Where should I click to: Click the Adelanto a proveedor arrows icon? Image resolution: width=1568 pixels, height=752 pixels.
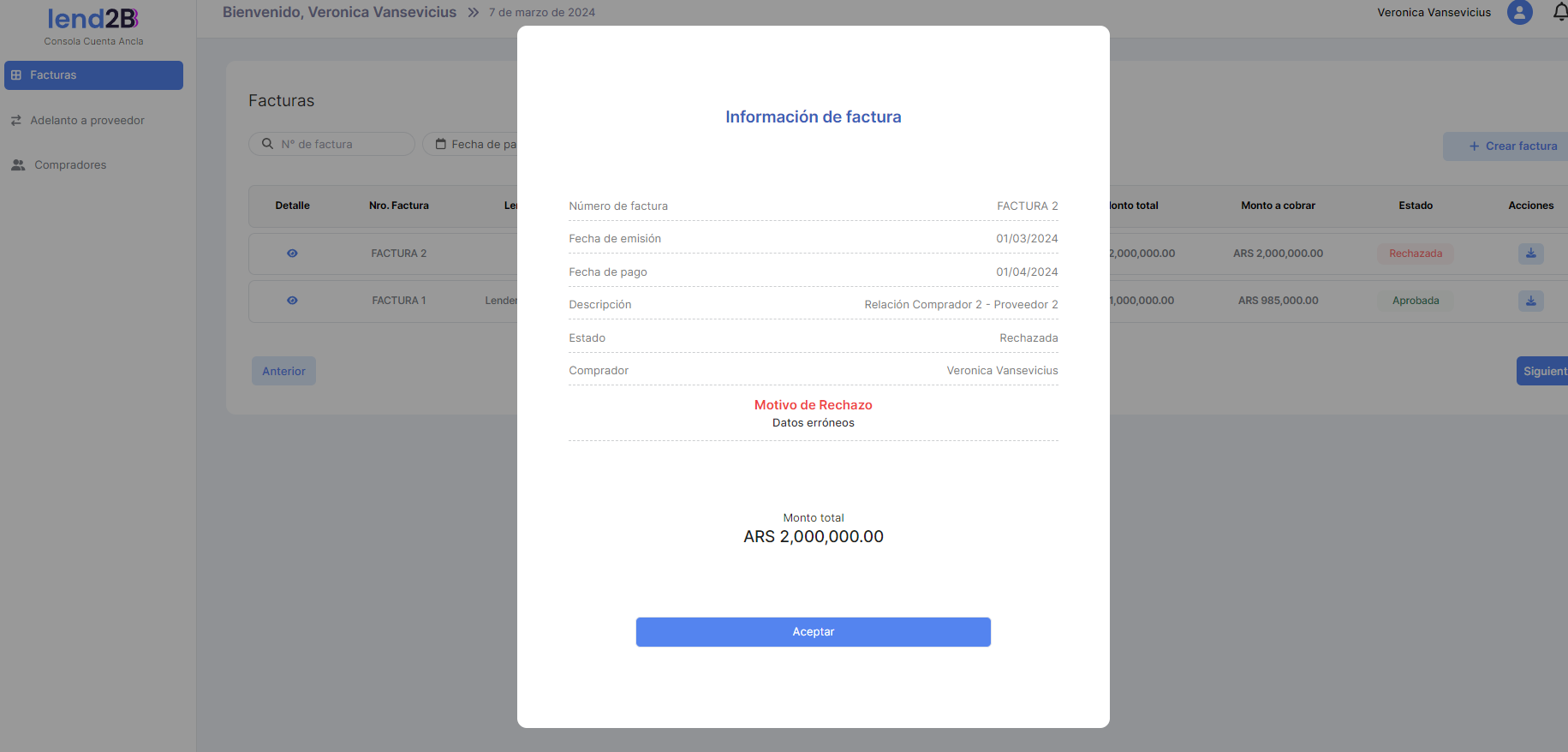point(16,121)
